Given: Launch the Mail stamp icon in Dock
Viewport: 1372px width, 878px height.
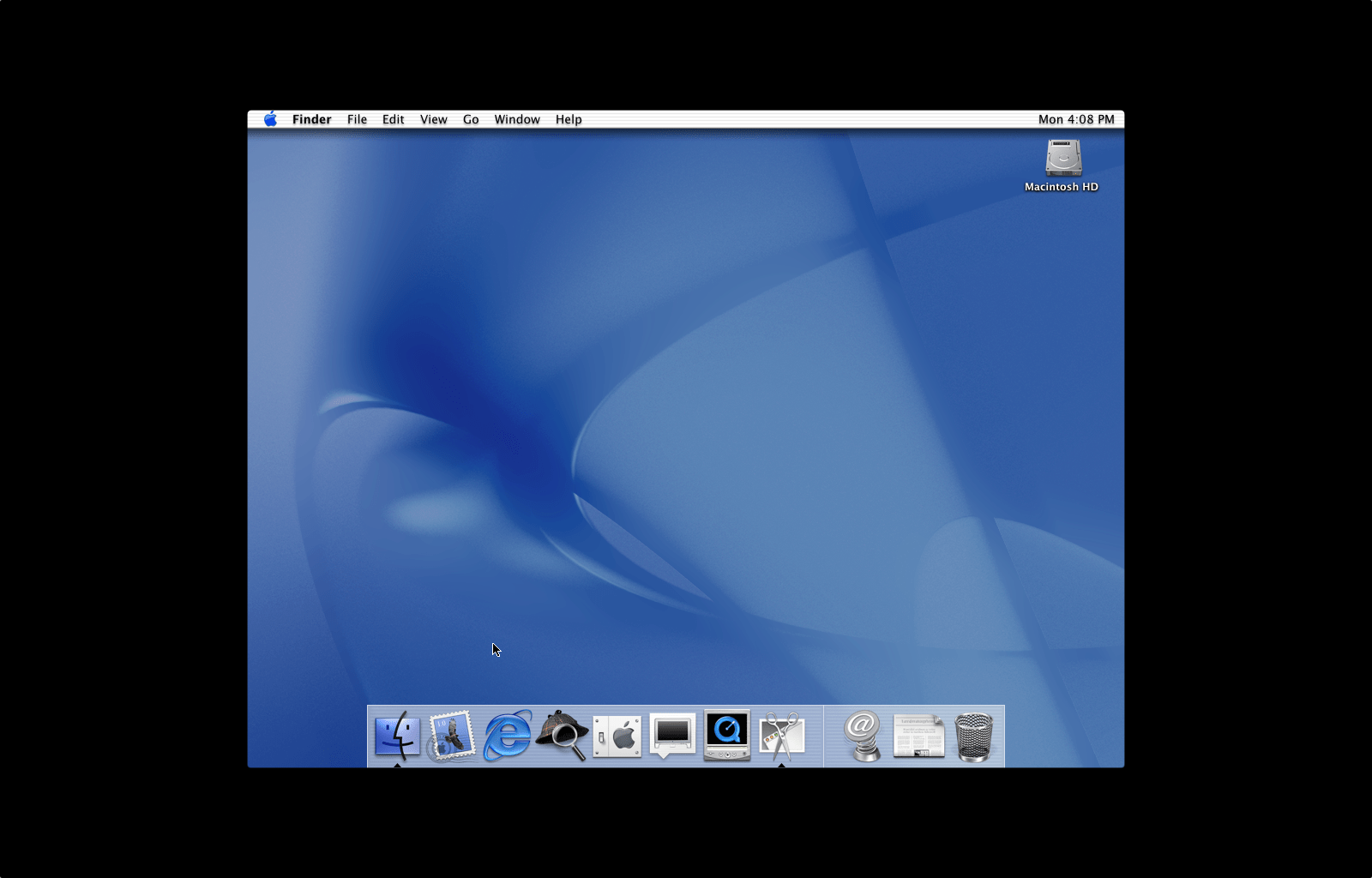Looking at the screenshot, I should [452, 736].
